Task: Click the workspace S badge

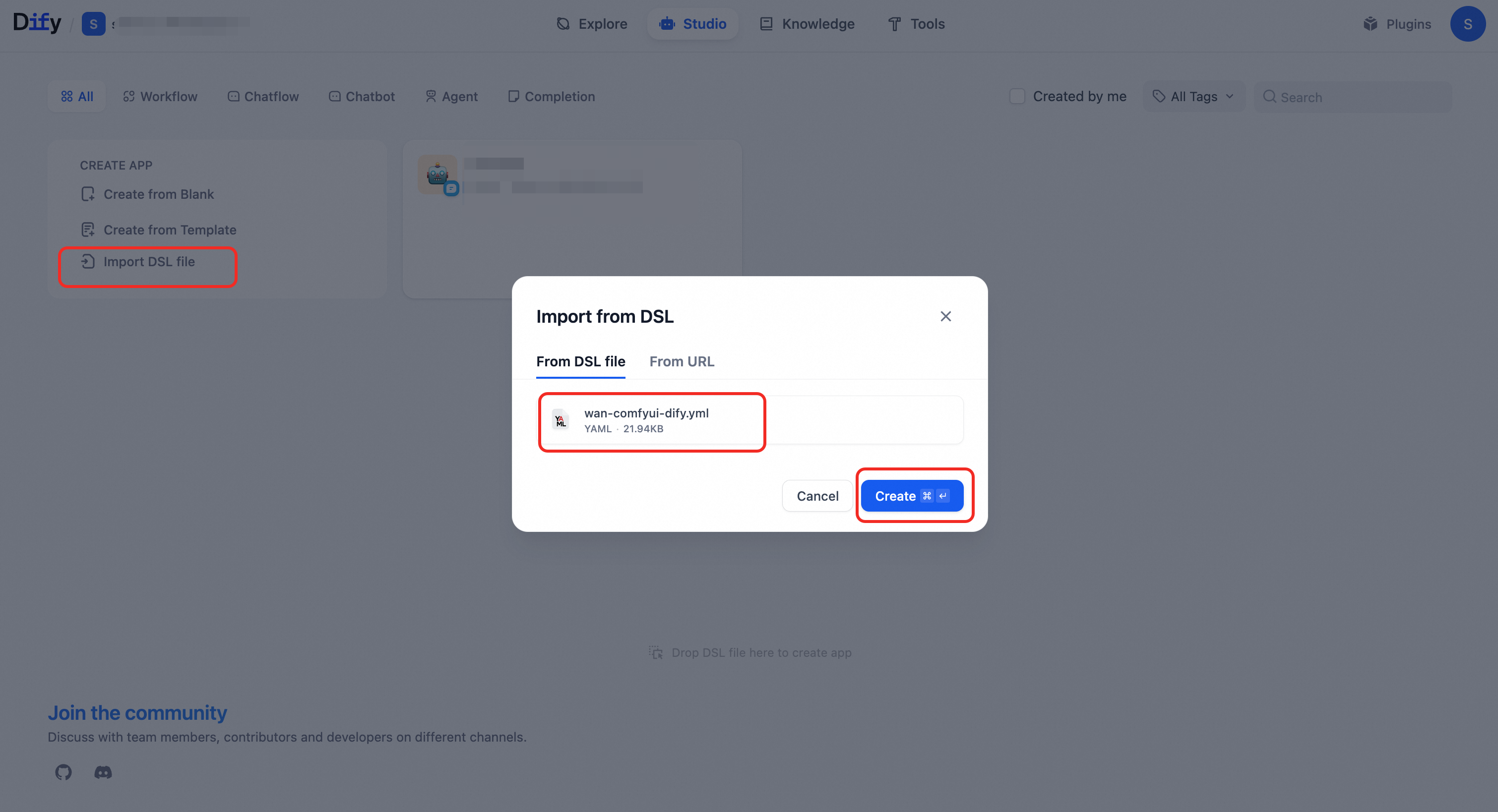Action: click(93, 24)
